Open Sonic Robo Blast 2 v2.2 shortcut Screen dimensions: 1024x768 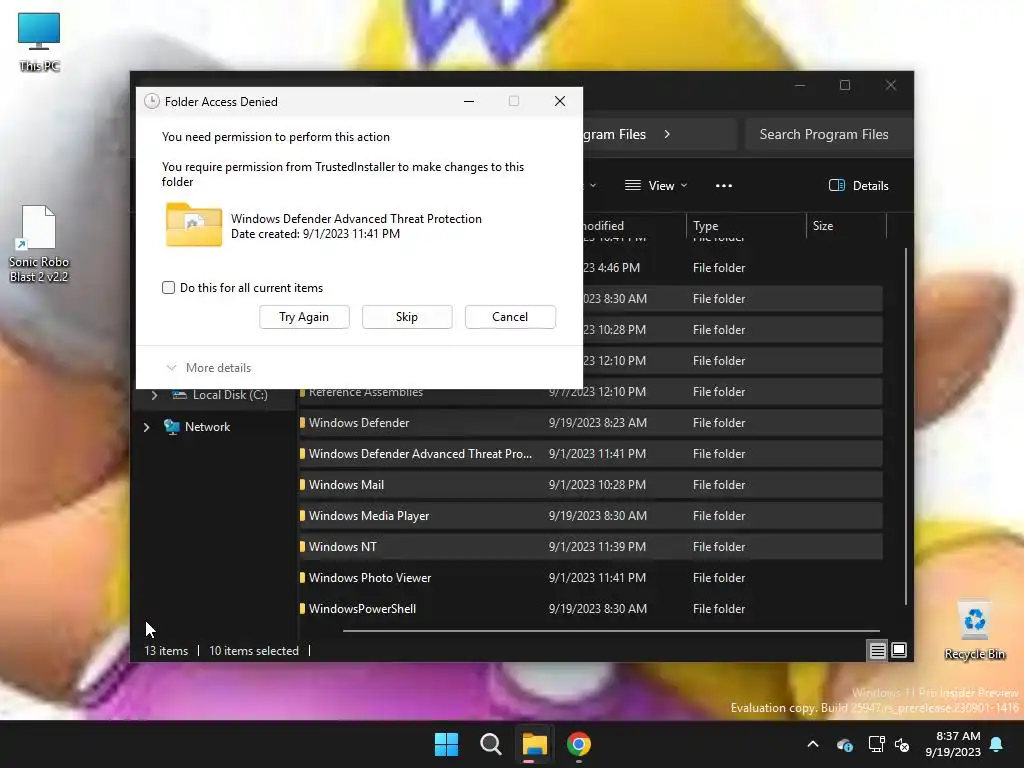point(39,244)
